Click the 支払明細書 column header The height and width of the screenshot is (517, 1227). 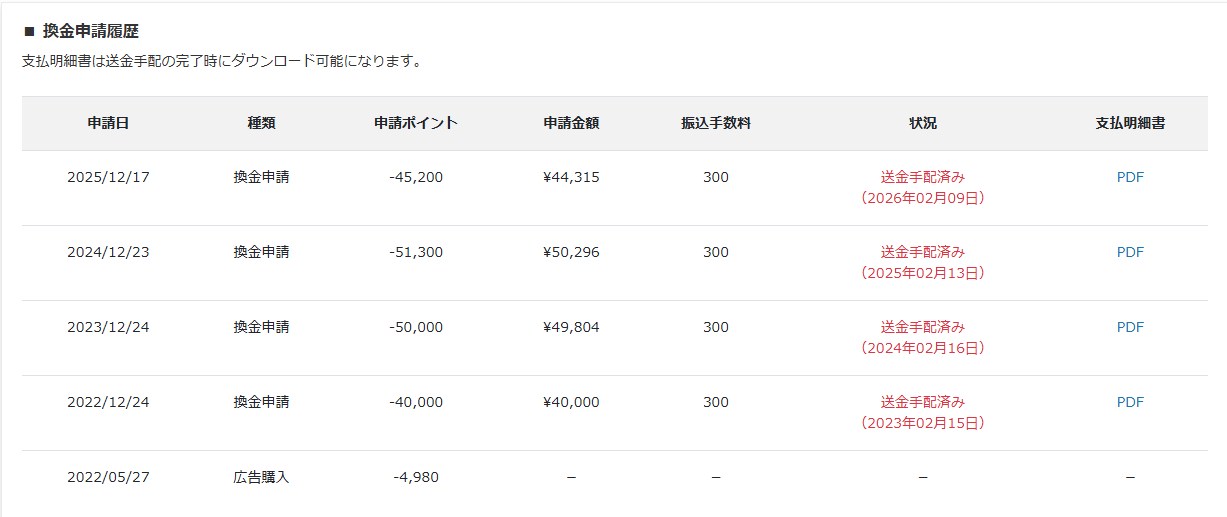(1130, 123)
